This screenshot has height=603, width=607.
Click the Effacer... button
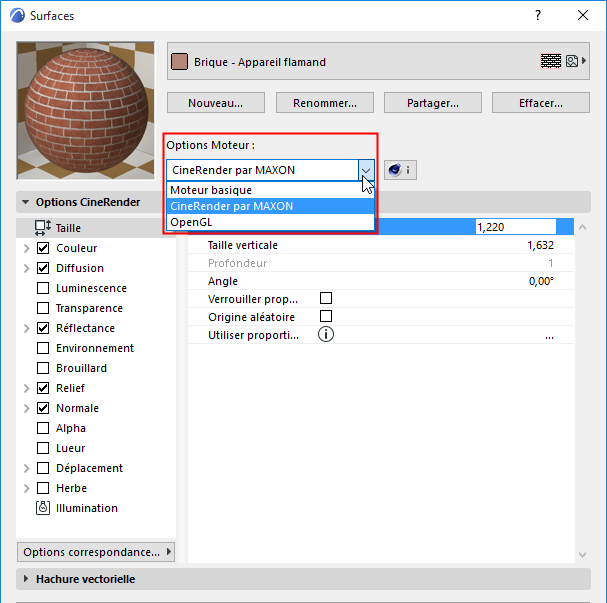(541, 103)
